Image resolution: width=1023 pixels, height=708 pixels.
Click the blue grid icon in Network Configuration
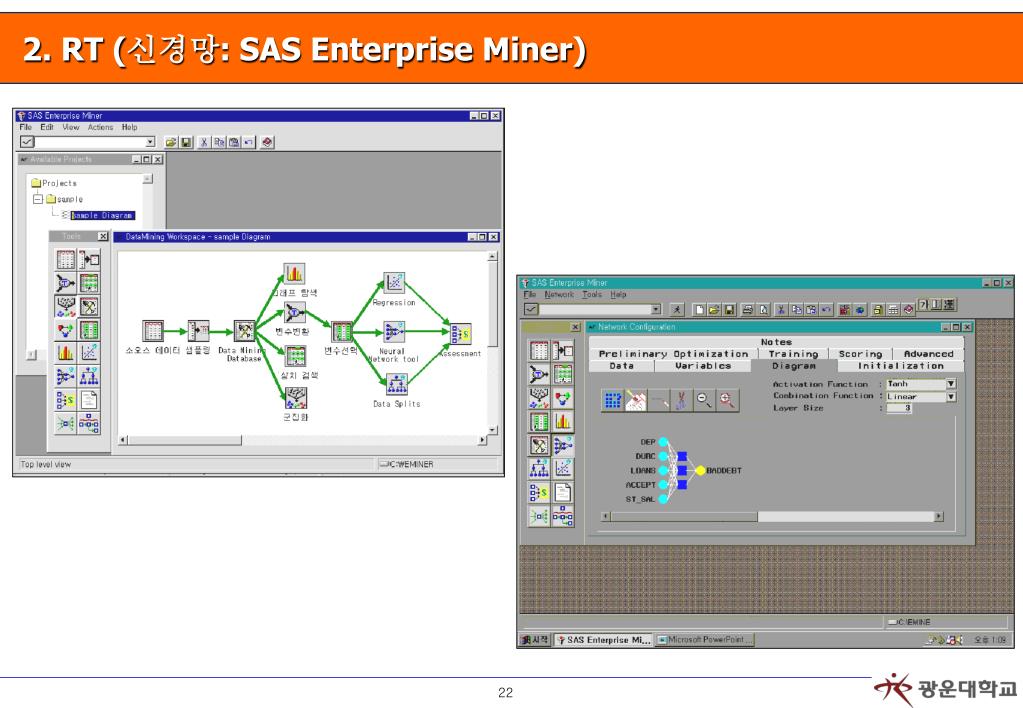click(x=613, y=399)
